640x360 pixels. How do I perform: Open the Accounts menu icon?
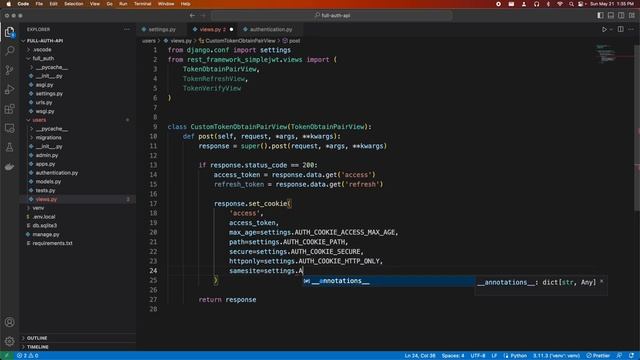click(x=9, y=322)
